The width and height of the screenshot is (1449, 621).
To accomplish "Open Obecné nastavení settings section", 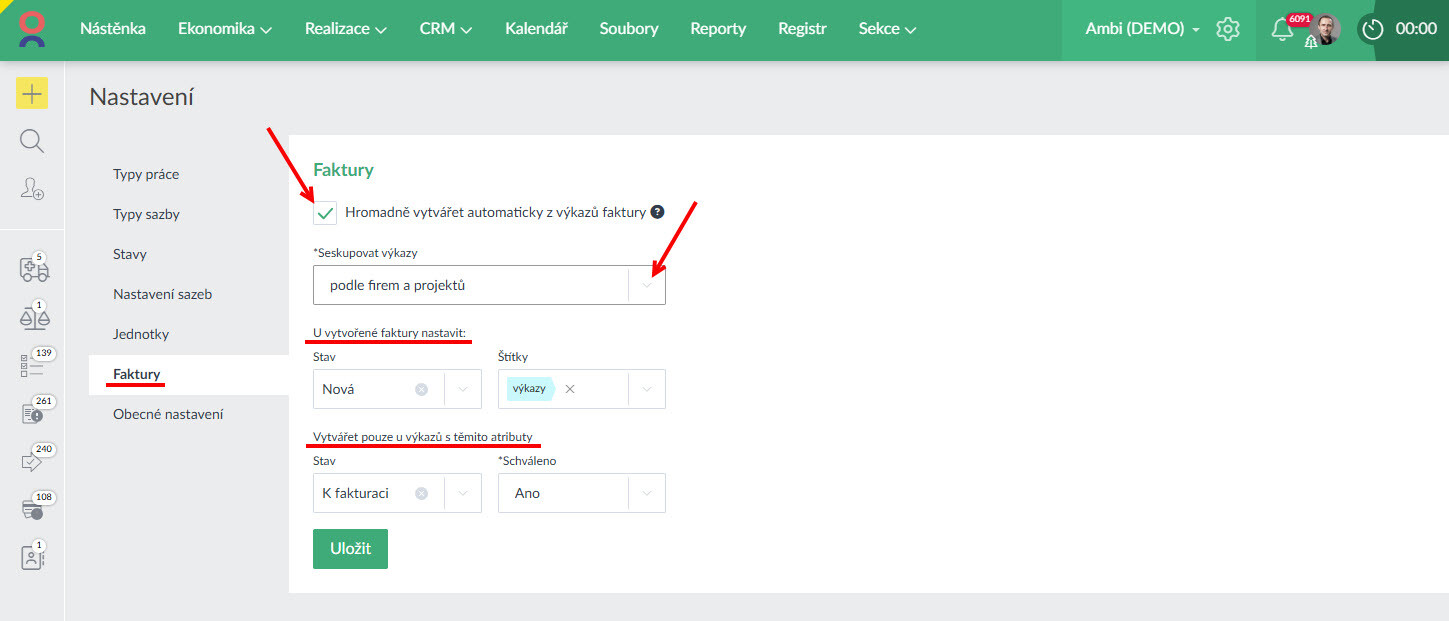I will click(168, 414).
